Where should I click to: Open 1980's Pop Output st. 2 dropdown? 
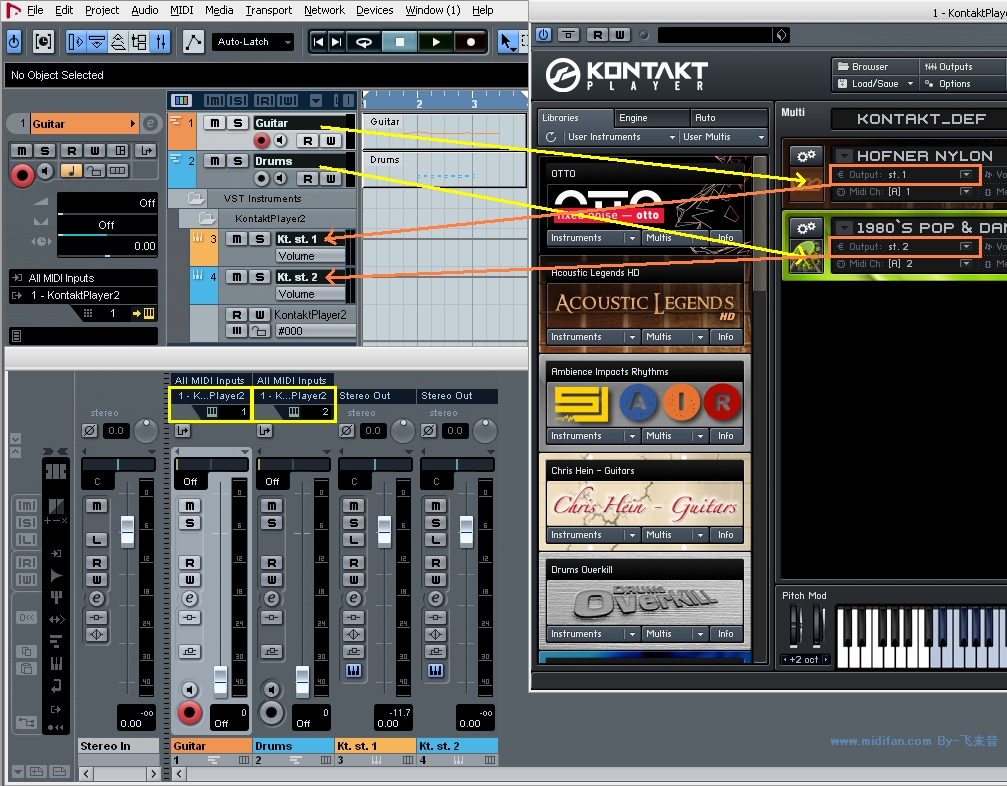tap(966, 247)
